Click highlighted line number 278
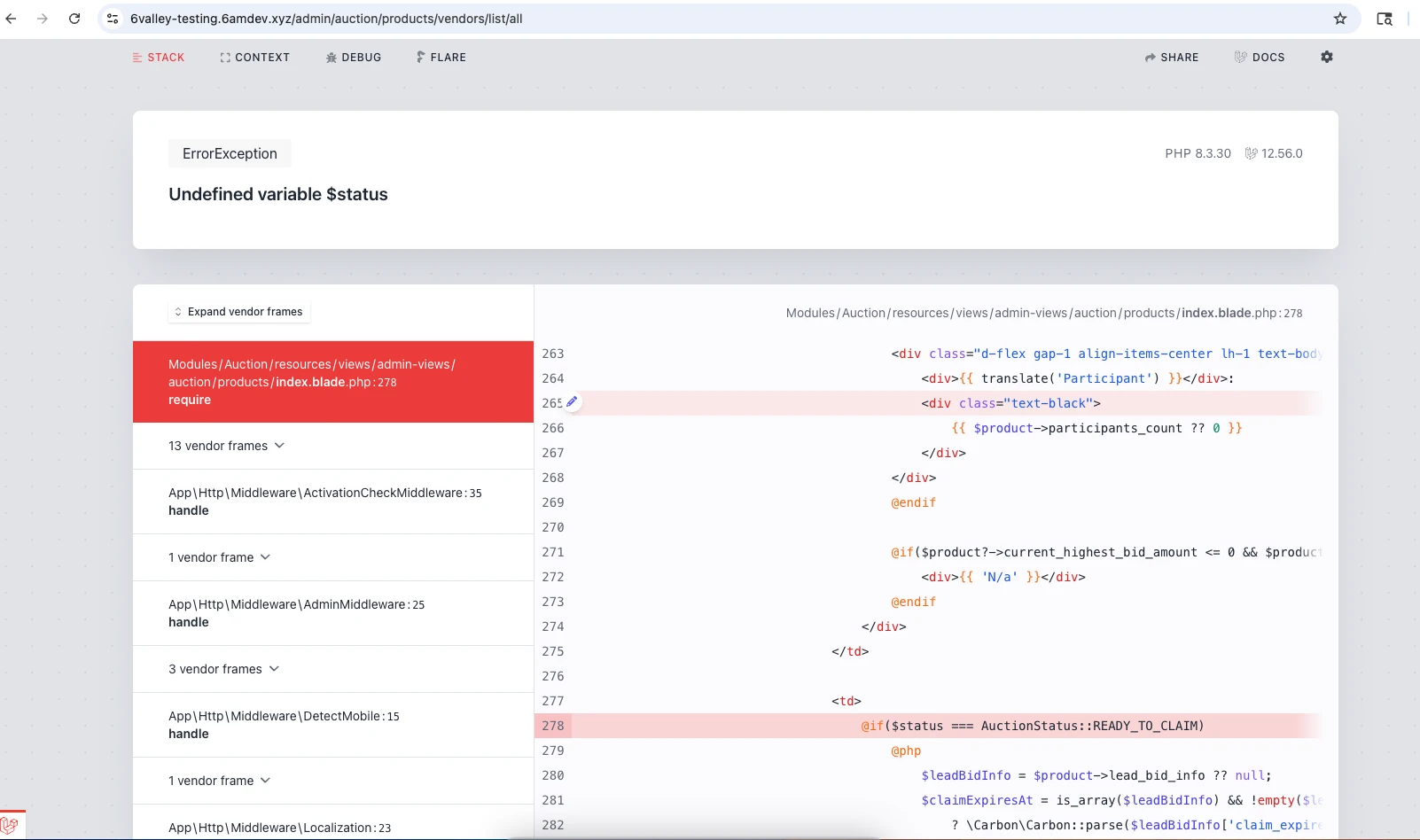This screenshot has height=840, width=1420. (553, 726)
